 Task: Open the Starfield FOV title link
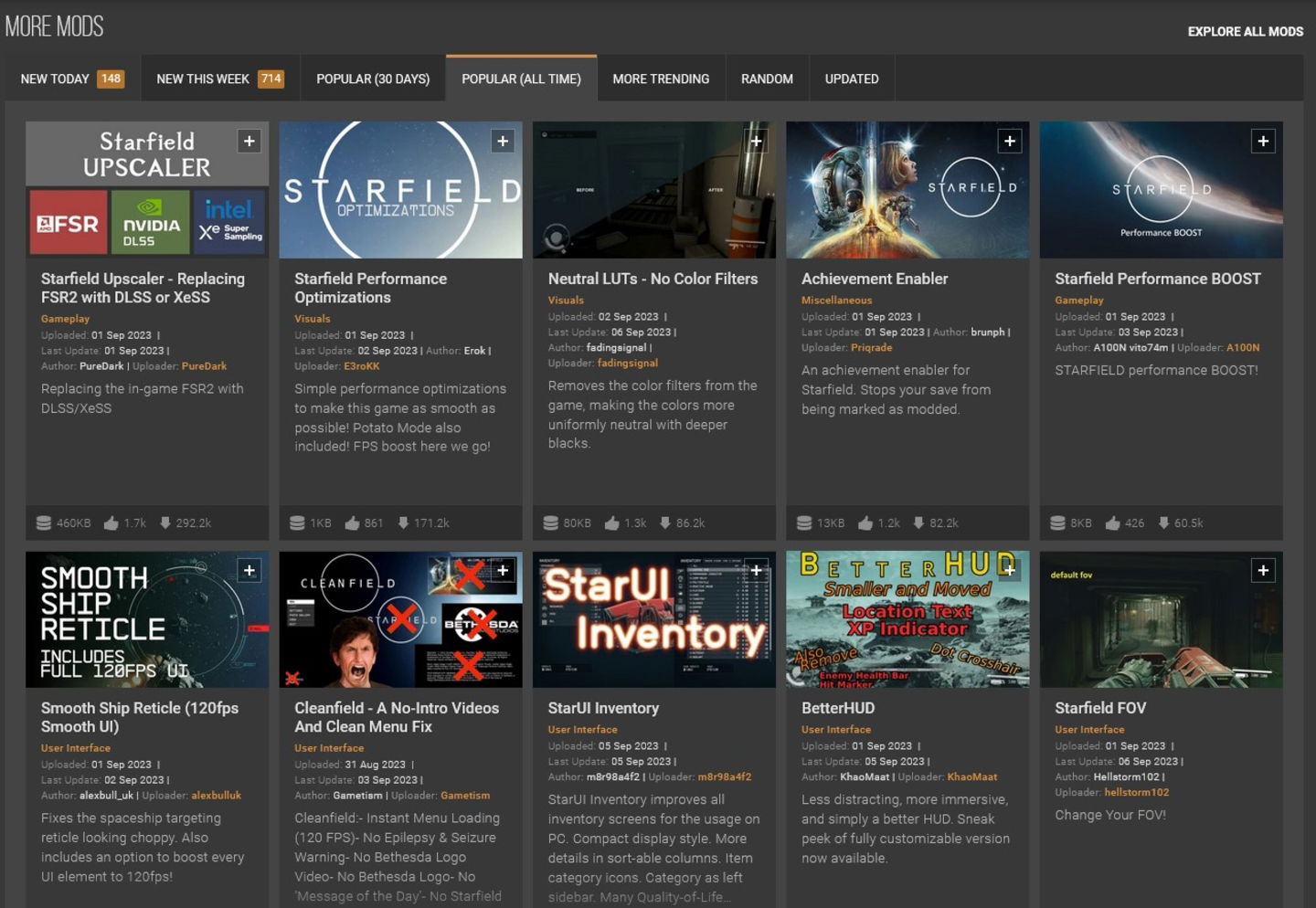coord(1100,708)
